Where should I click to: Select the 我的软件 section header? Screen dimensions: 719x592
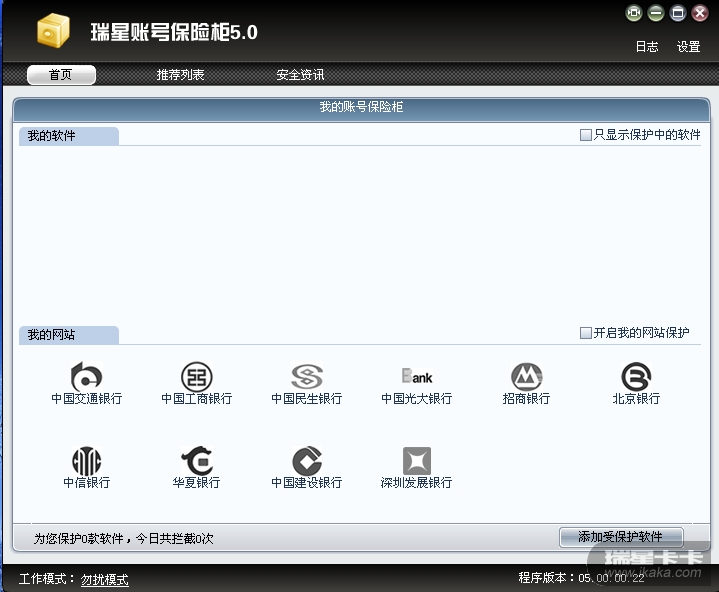pos(69,136)
